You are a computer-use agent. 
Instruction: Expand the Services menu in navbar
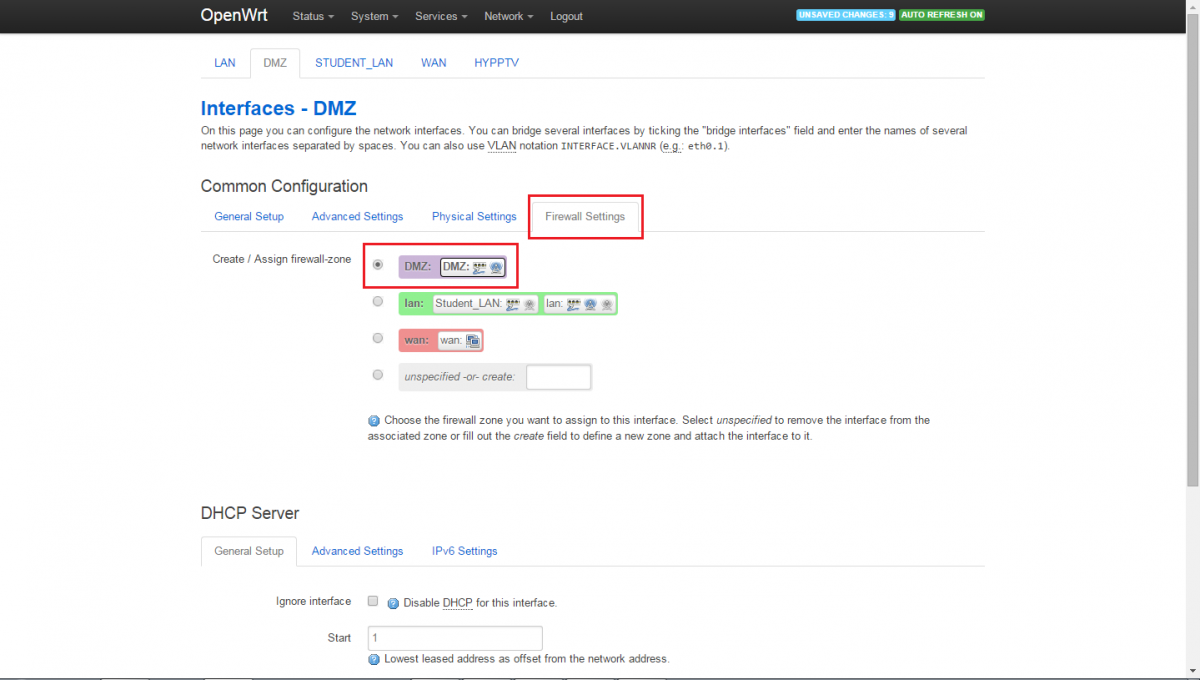(x=441, y=16)
